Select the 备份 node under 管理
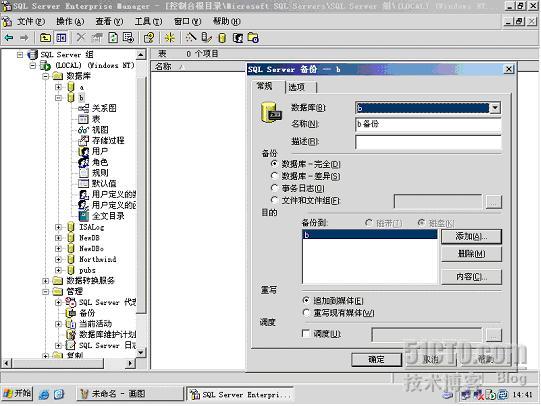541x406 pixels. pyautogui.click(x=87, y=313)
